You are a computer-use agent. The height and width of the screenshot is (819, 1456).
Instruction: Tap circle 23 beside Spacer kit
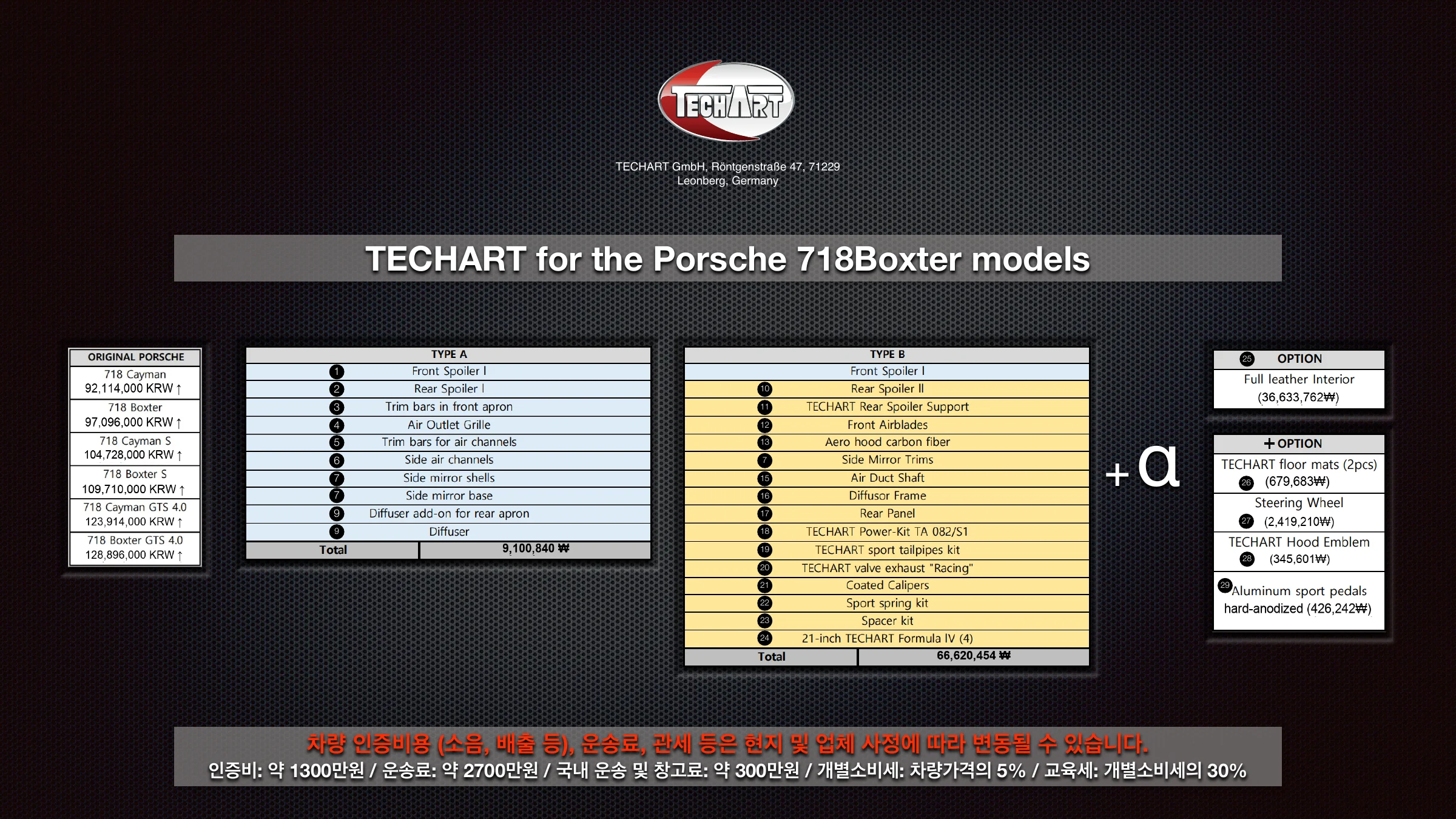tap(765, 621)
